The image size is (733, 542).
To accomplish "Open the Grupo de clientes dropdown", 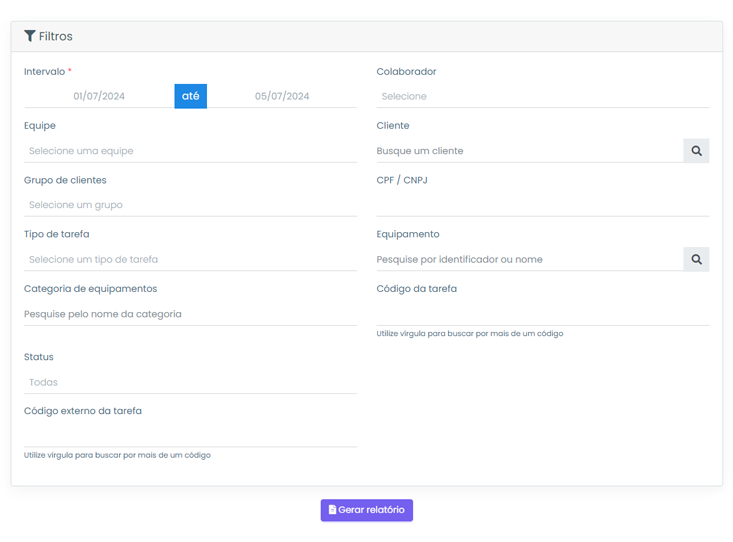I will point(190,205).
